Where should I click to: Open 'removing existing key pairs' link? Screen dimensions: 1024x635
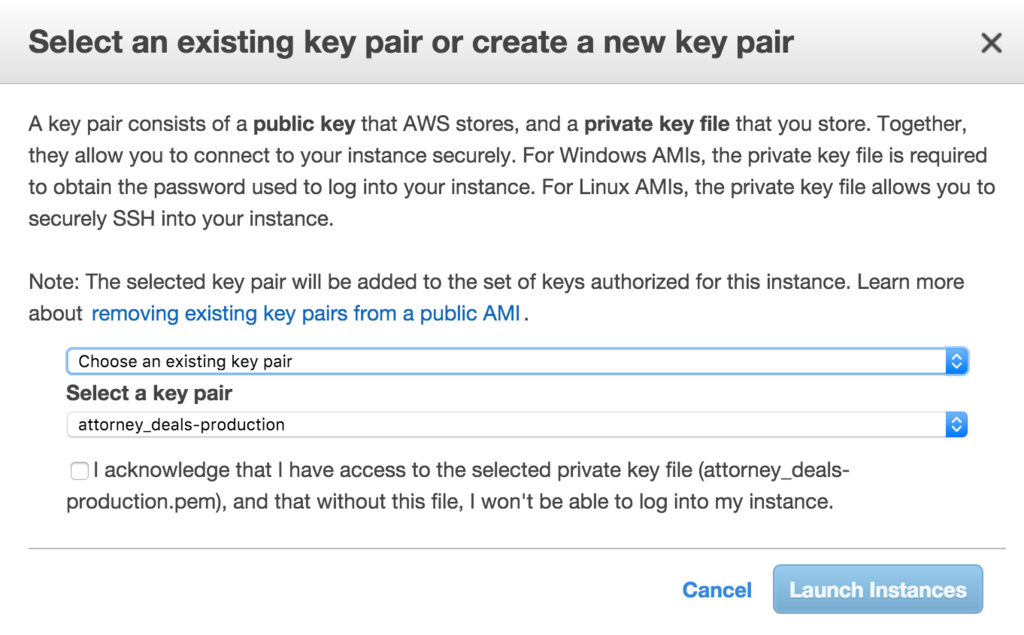click(x=305, y=314)
